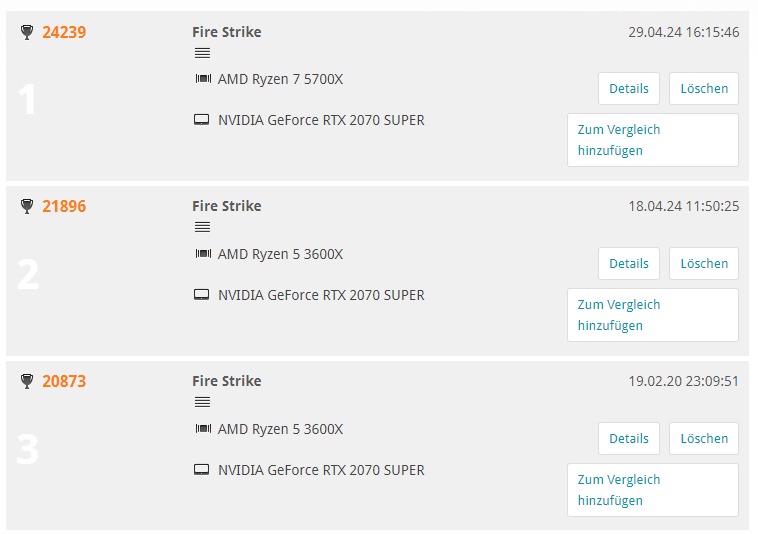Open Details for the 24239 result

pyautogui.click(x=628, y=88)
